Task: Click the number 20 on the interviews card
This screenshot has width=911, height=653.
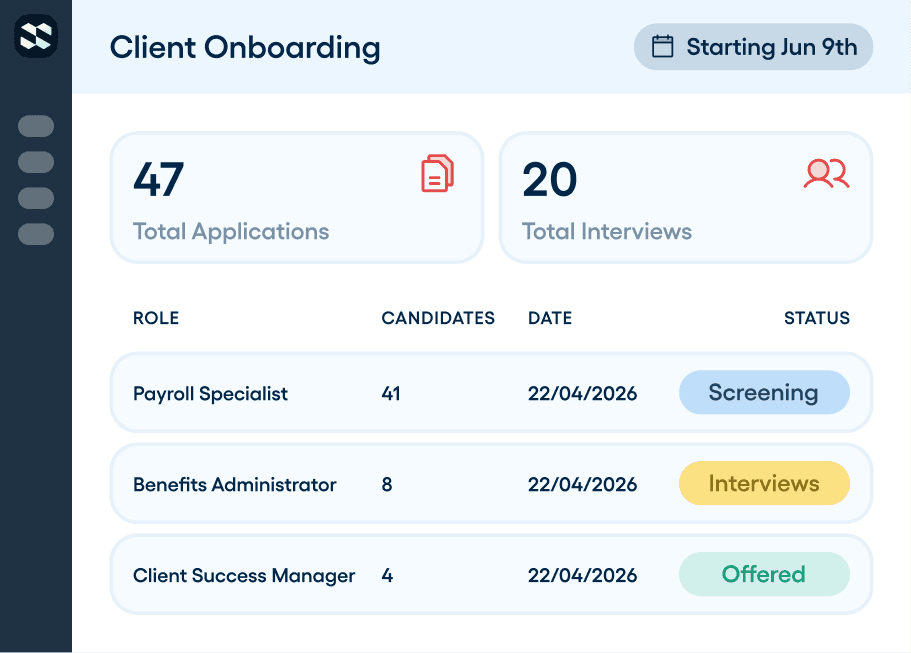Action: point(550,180)
